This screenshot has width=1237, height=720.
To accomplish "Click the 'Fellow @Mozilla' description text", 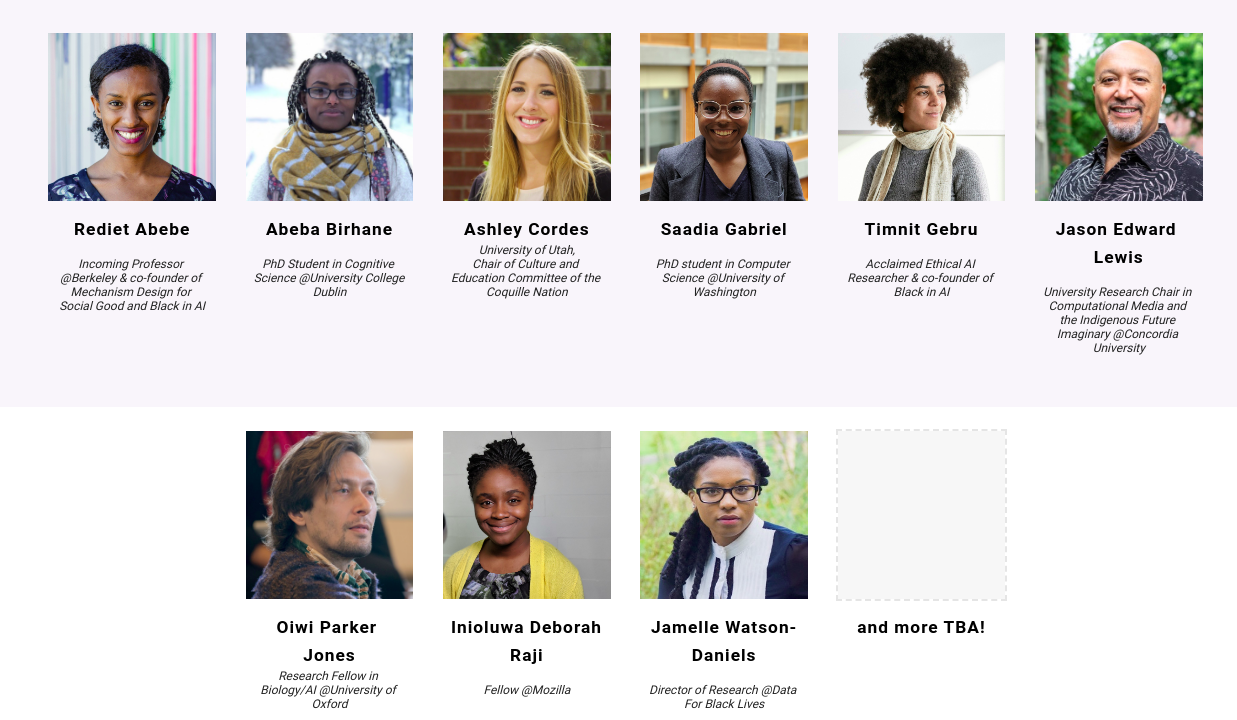I will 527,690.
